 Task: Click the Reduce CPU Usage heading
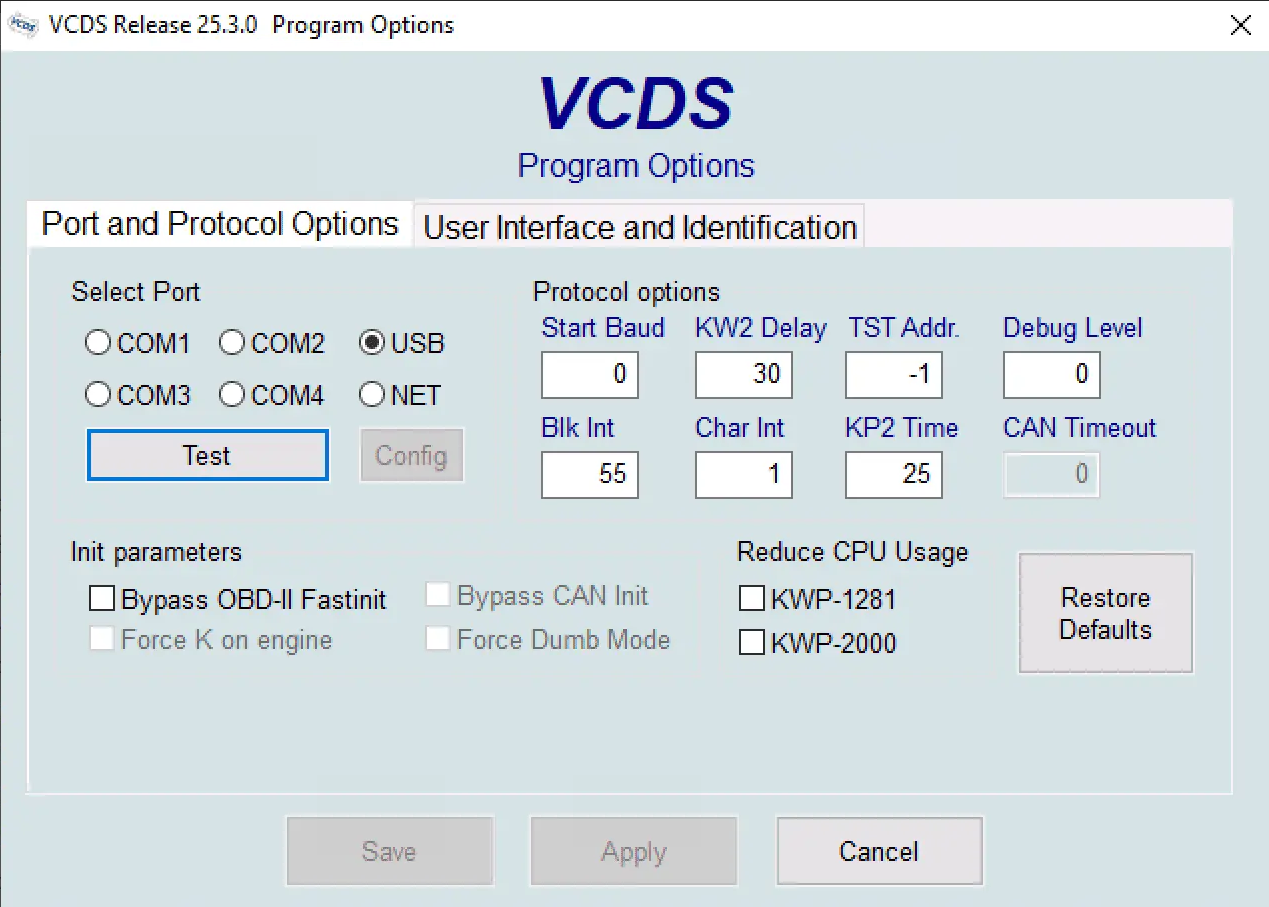[853, 552]
